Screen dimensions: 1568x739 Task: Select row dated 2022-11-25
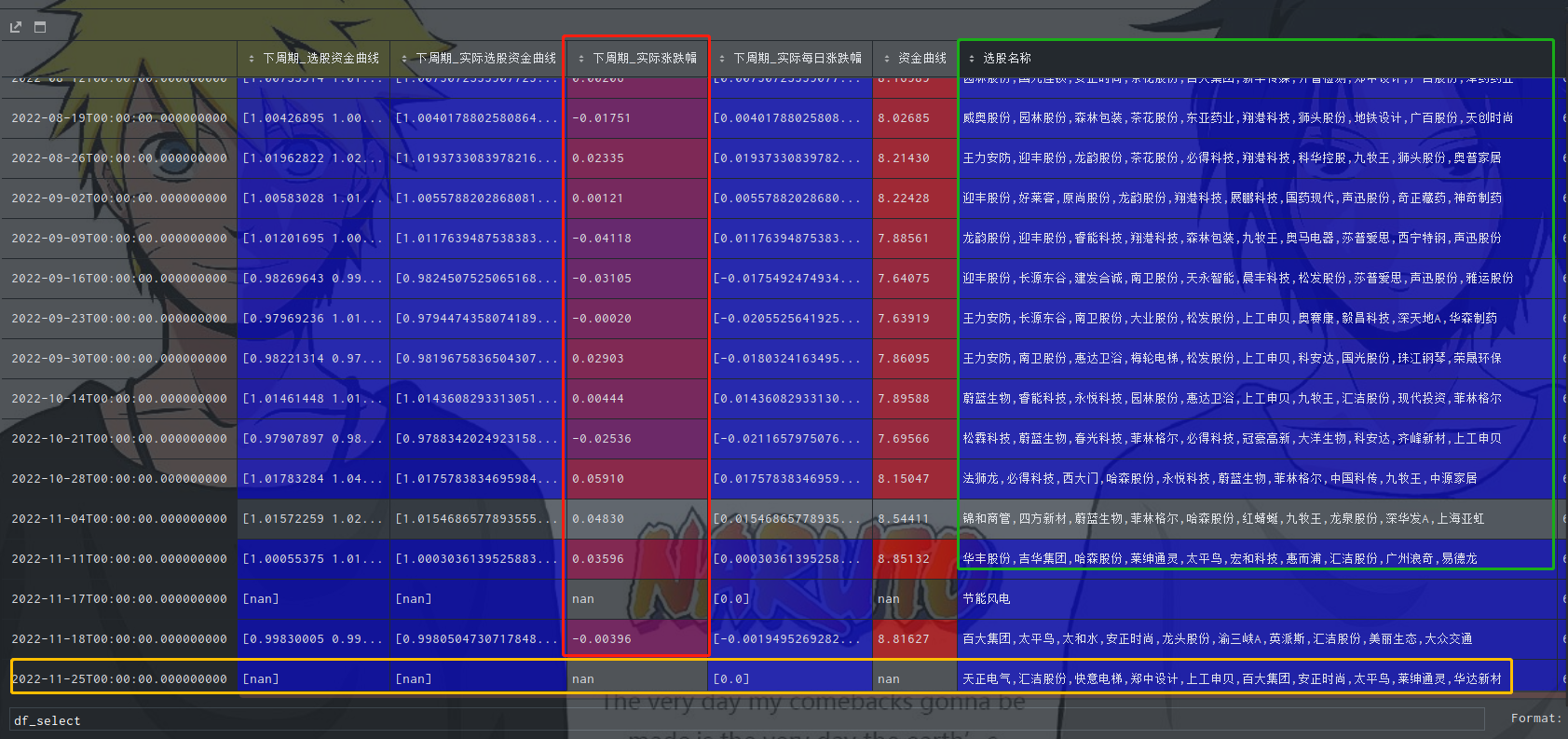(x=119, y=678)
